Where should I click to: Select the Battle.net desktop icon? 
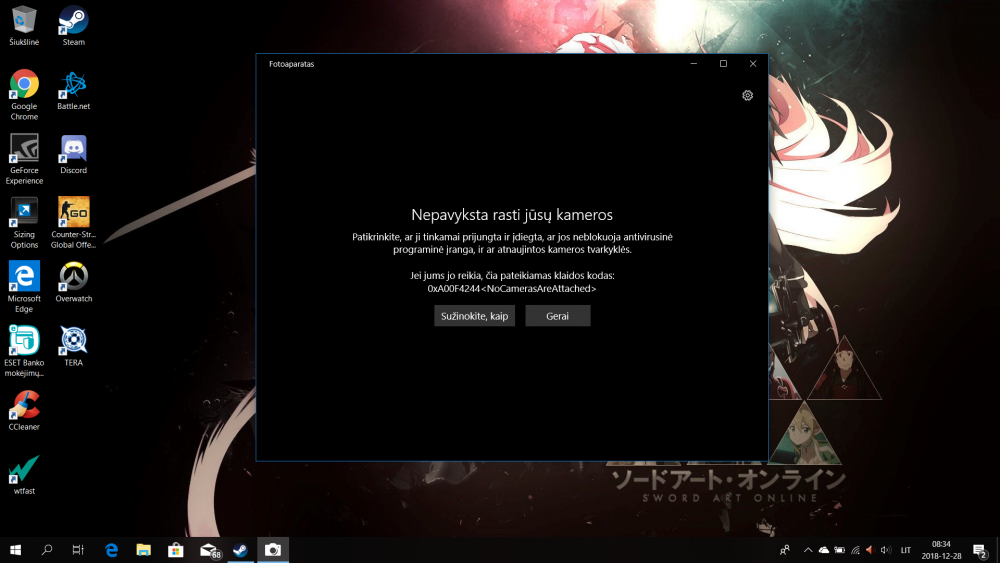(73, 91)
